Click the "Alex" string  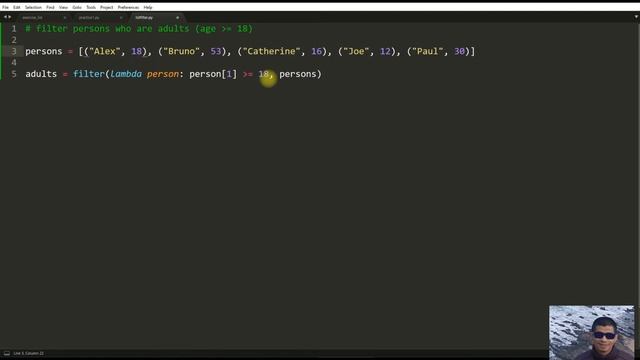point(105,51)
